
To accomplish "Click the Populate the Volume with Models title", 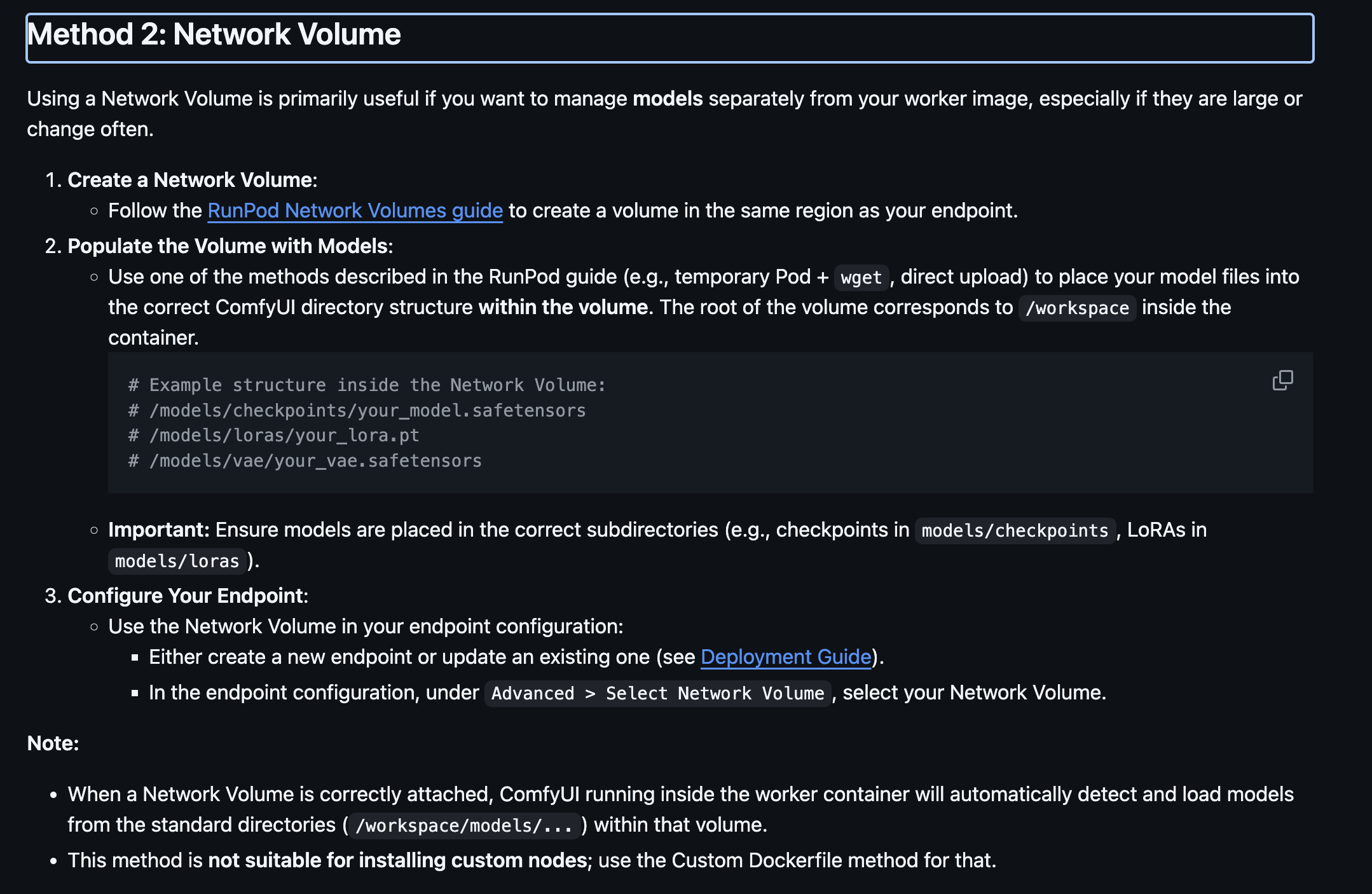I will [x=230, y=246].
